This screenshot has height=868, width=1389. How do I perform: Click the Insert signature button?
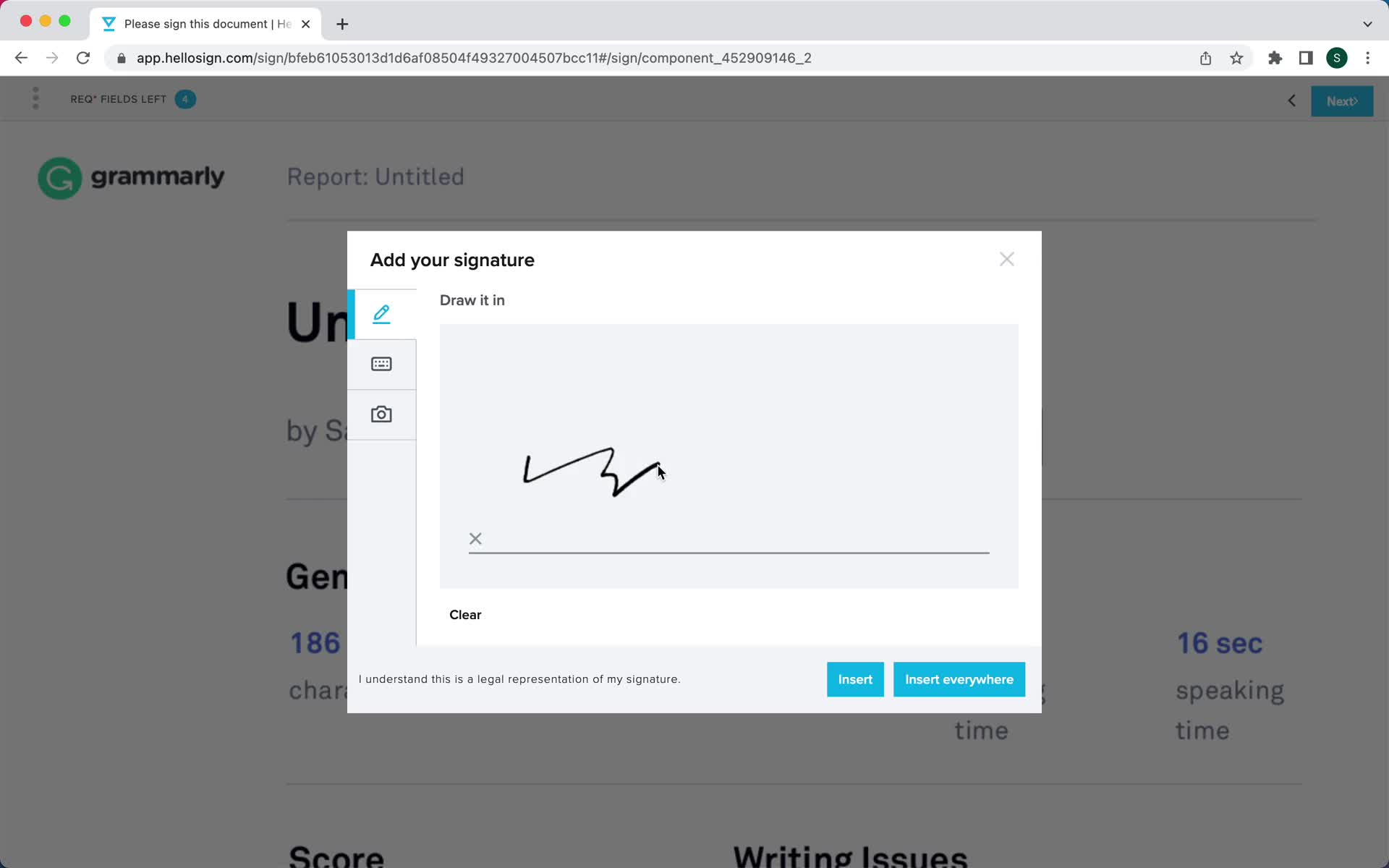tap(855, 679)
